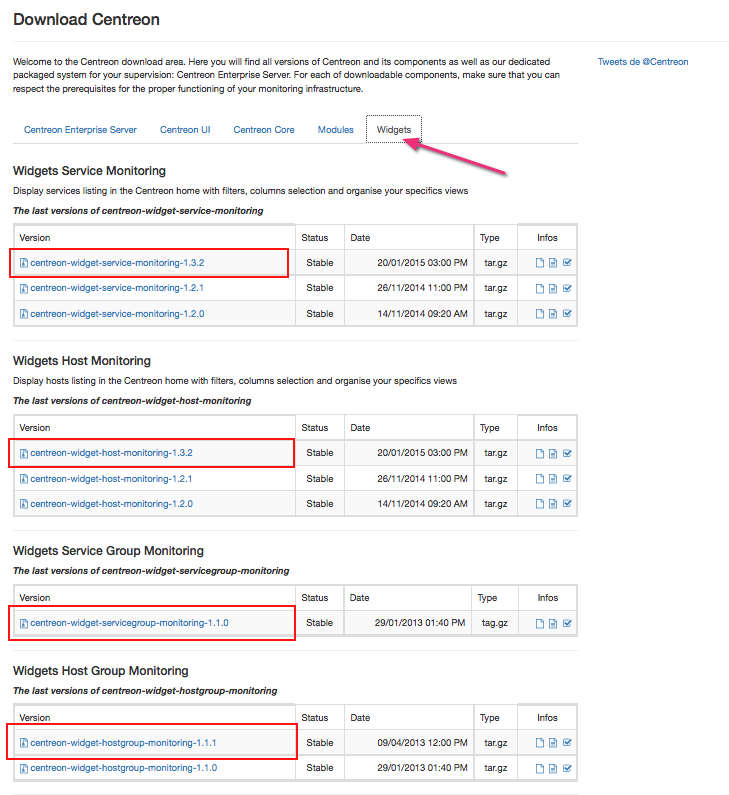The width and height of the screenshot is (729, 795).
Task: Click archive file icon beside host-monitoring-1.2.1
Action: pos(24,479)
